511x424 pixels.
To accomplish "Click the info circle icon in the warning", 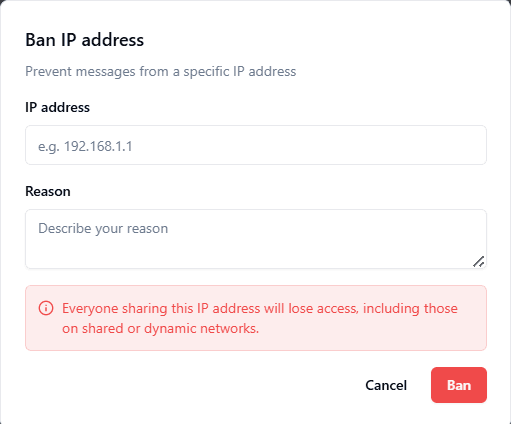I will (46, 308).
